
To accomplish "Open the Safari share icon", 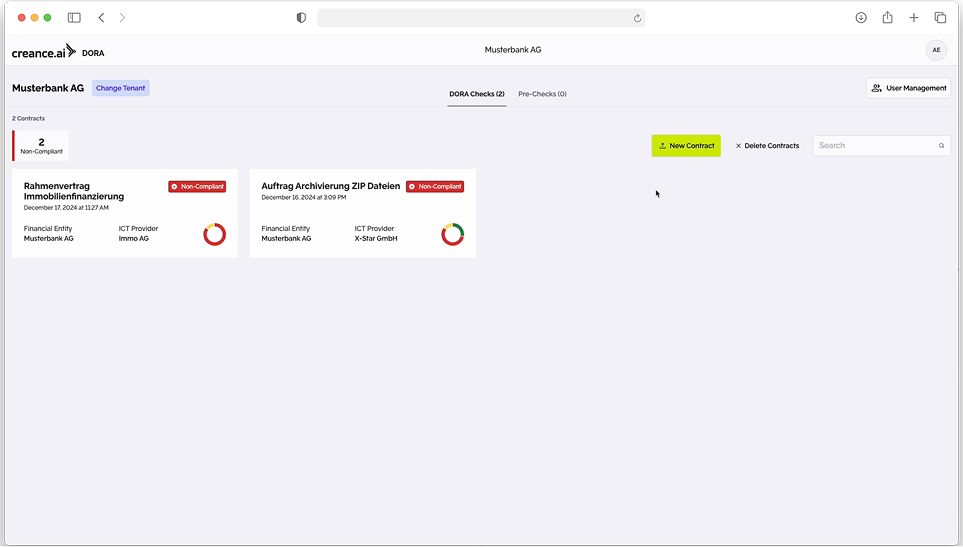I will [x=887, y=17].
